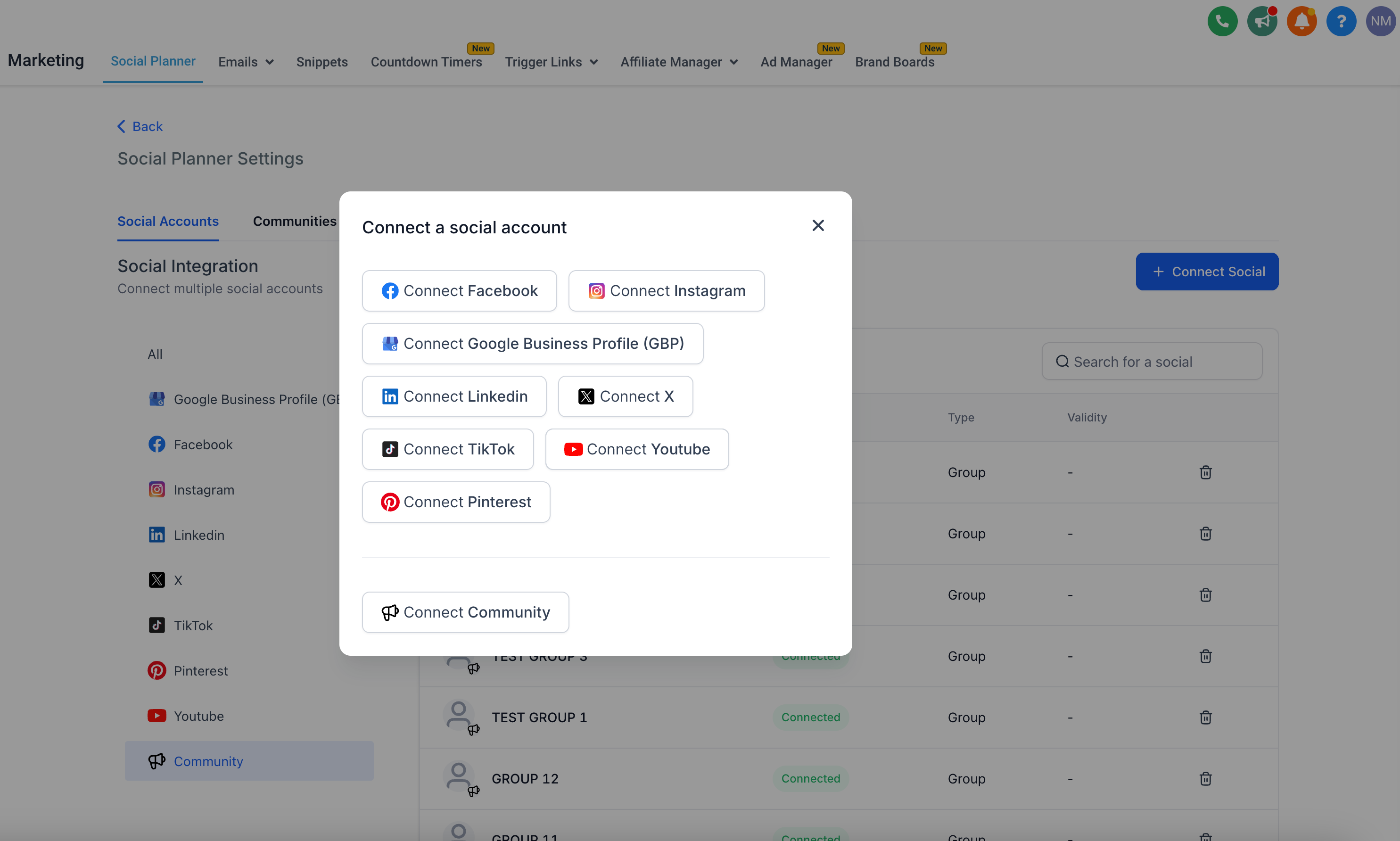Delete TEST GROUP 1 with trash icon
The height and width of the screenshot is (841, 1400).
(1205, 717)
